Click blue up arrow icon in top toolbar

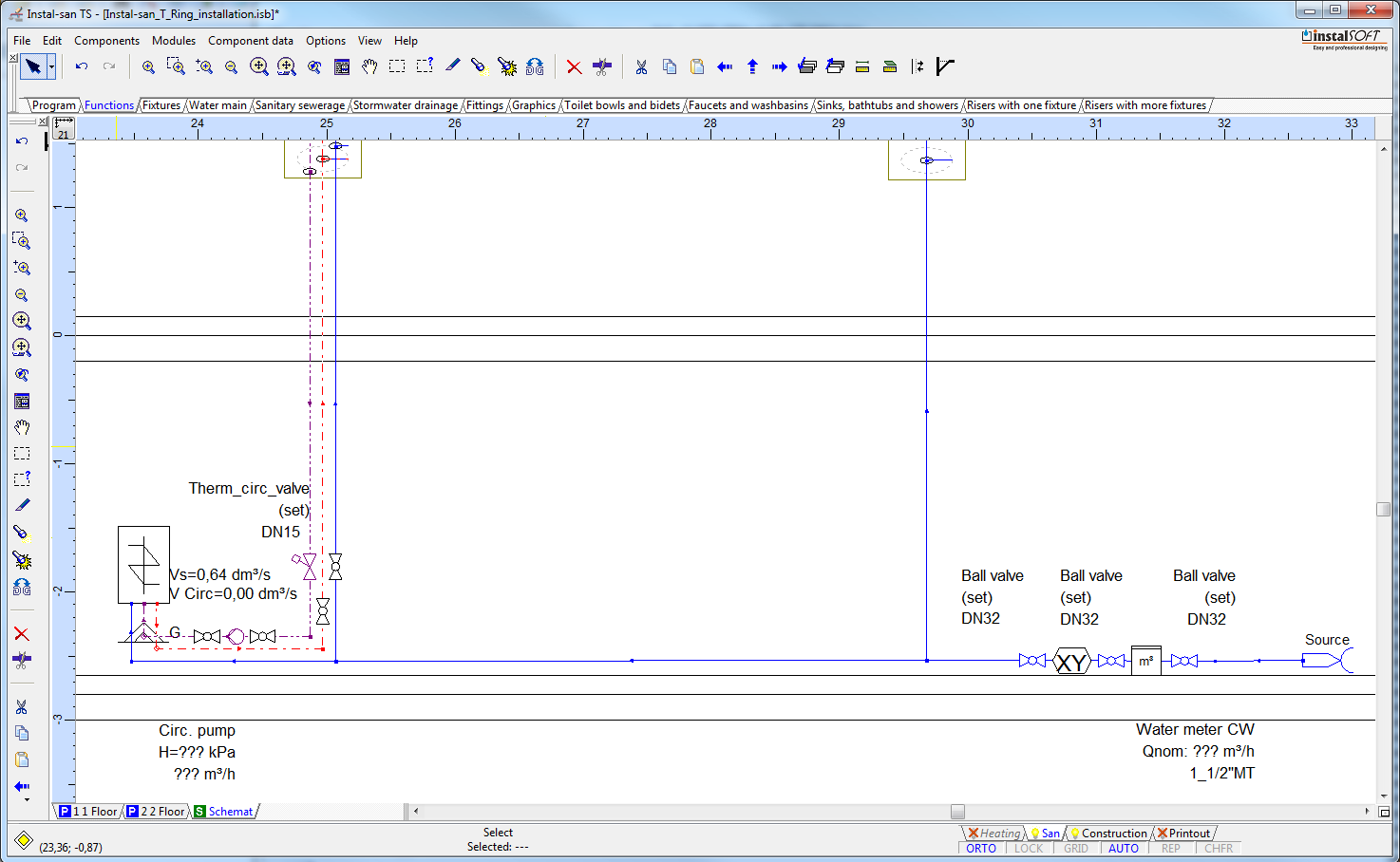click(752, 66)
